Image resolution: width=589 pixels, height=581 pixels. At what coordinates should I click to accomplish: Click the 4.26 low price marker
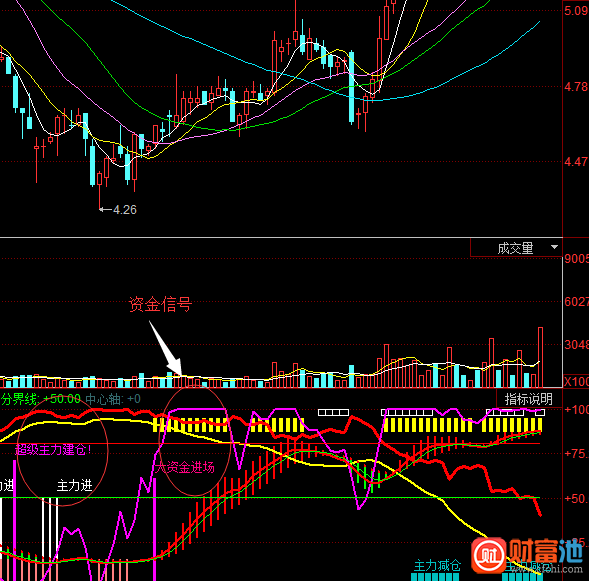[118, 210]
